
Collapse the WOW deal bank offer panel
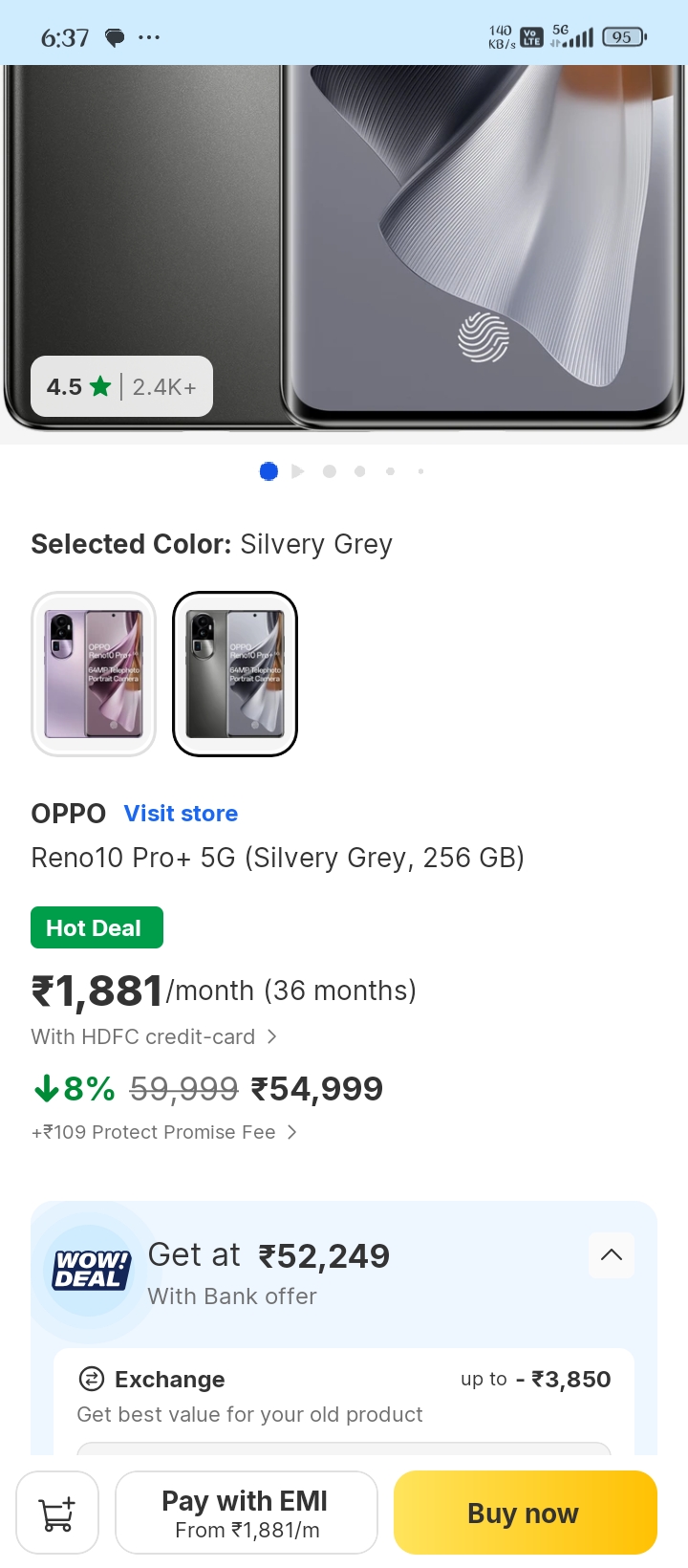pos(612,1255)
